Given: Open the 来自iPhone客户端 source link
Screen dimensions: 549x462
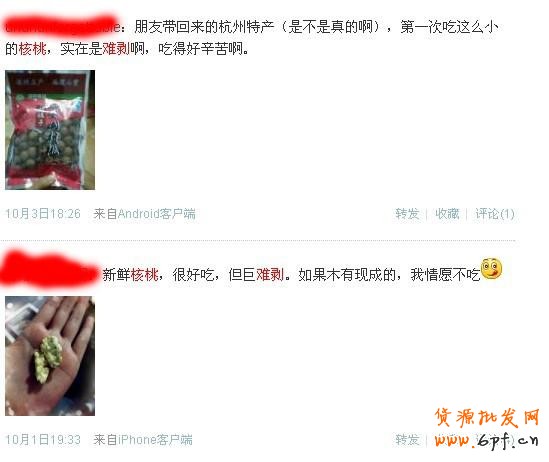Looking at the screenshot, I should pyautogui.click(x=143, y=440).
